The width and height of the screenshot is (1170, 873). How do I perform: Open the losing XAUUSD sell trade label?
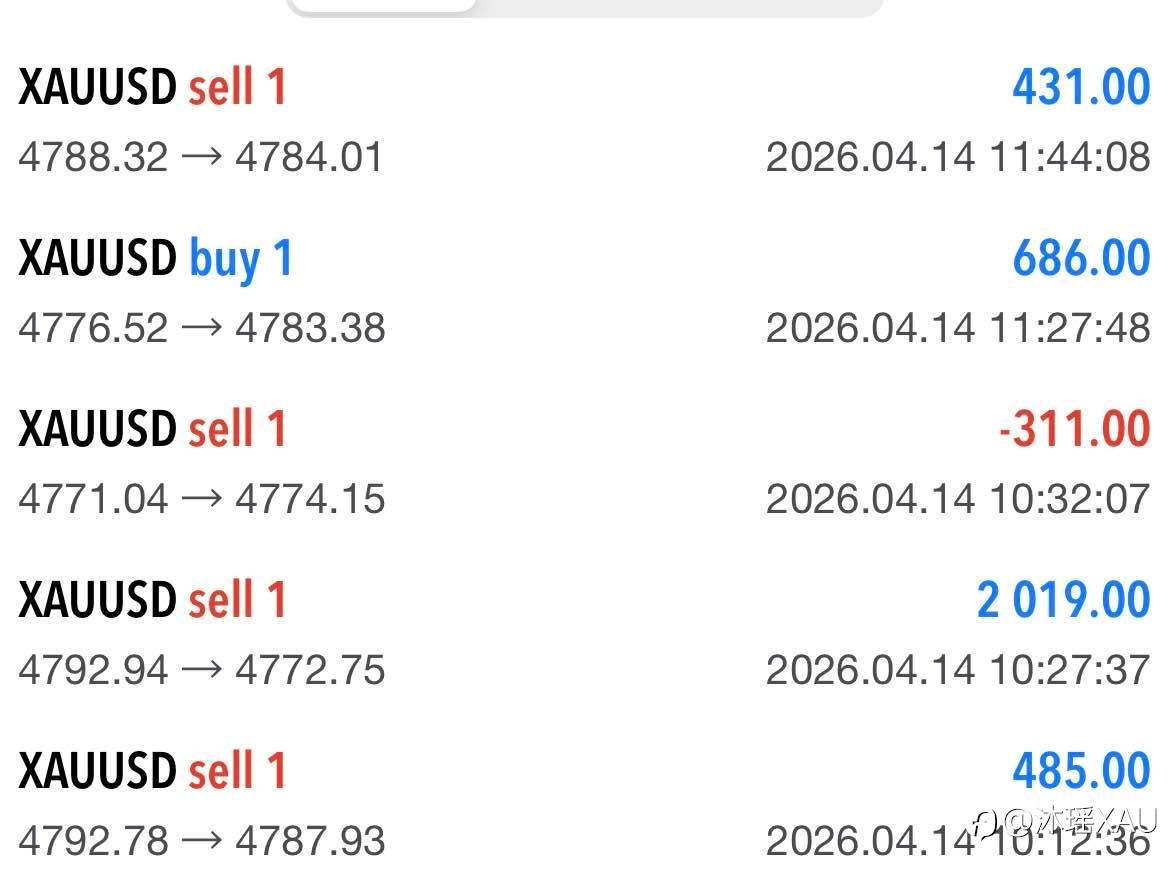pyautogui.click(x=152, y=430)
